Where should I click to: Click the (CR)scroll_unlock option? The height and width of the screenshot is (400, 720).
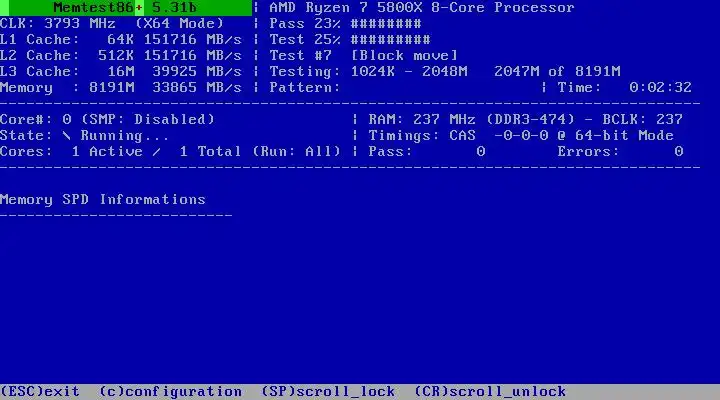(490, 392)
